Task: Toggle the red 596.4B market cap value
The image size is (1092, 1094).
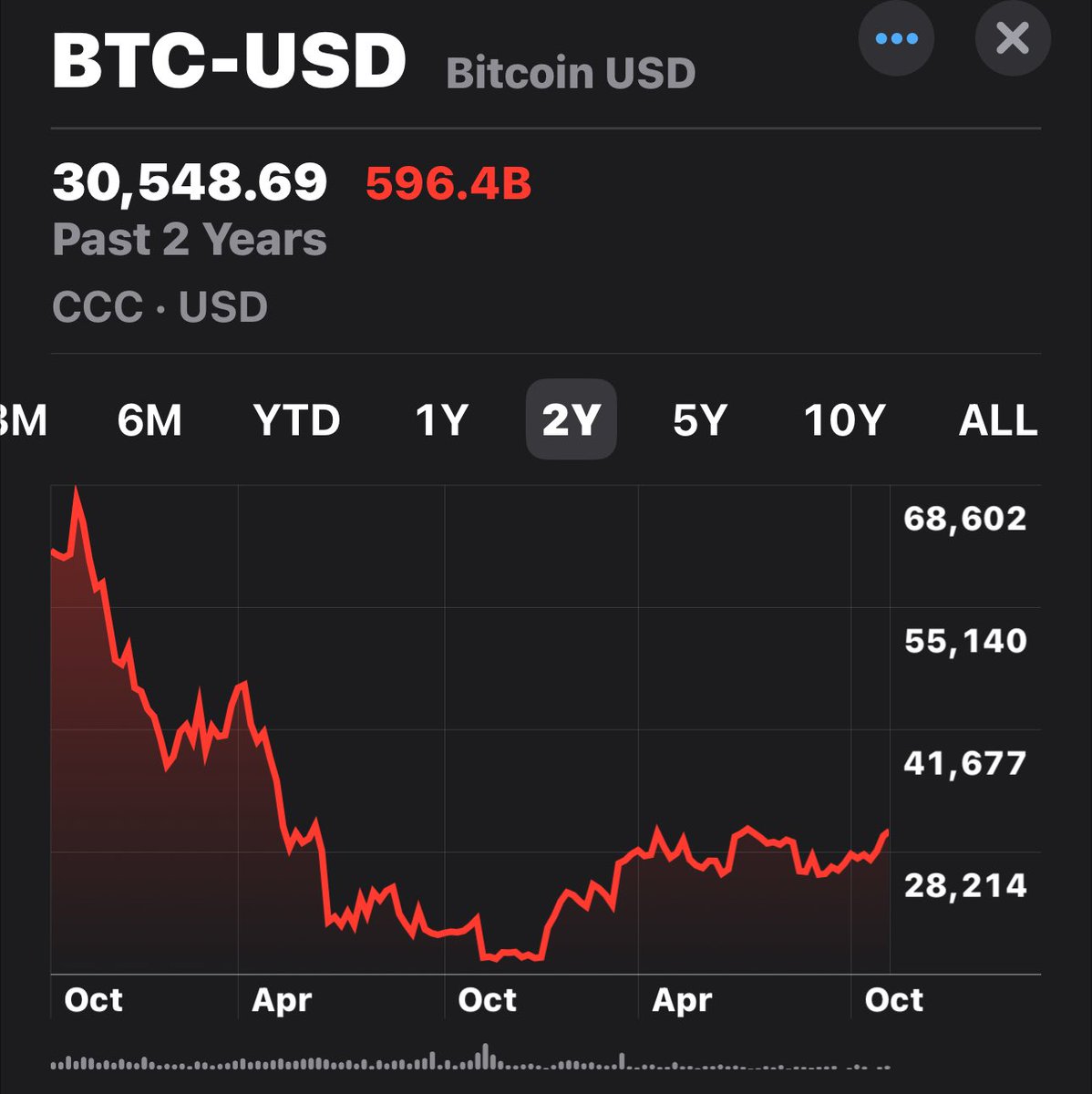Action: 448,183
